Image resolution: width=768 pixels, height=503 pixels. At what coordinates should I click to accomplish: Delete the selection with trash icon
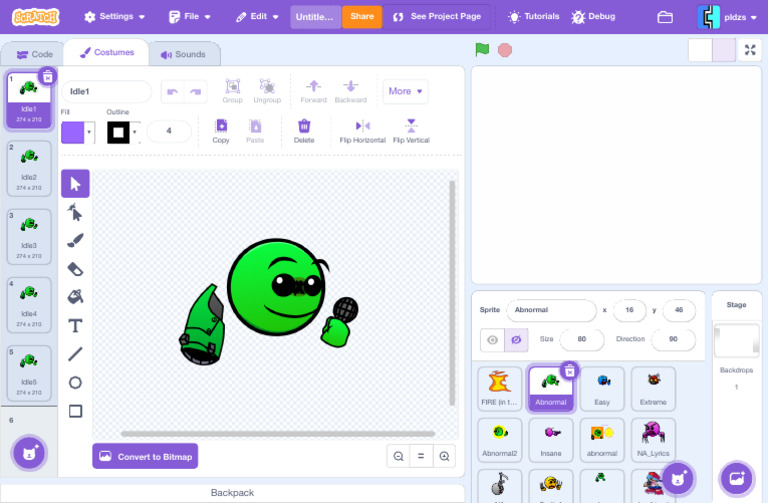point(304,131)
